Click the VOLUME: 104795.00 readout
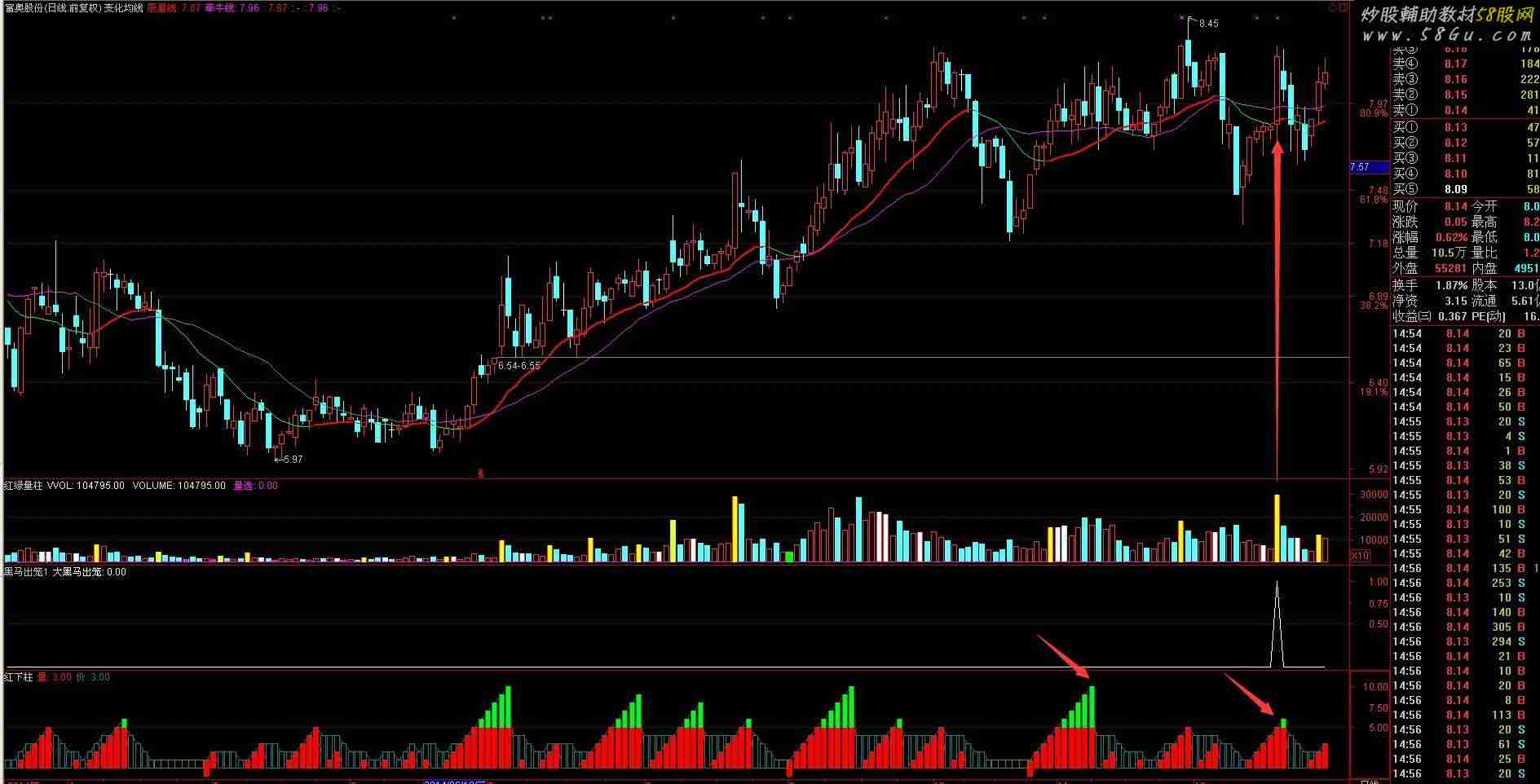Viewport: 1540px width, 784px height. point(179,486)
